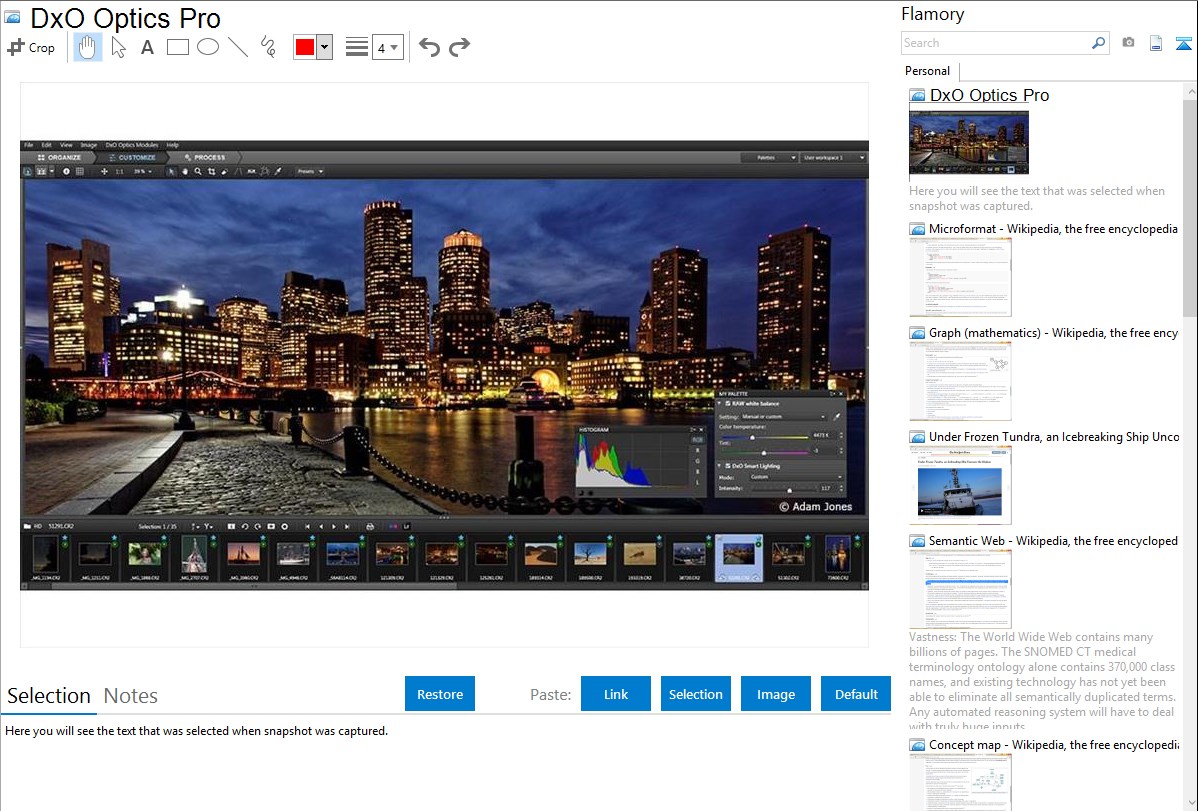
Task: Activate the hand pan tool
Action: (88, 47)
